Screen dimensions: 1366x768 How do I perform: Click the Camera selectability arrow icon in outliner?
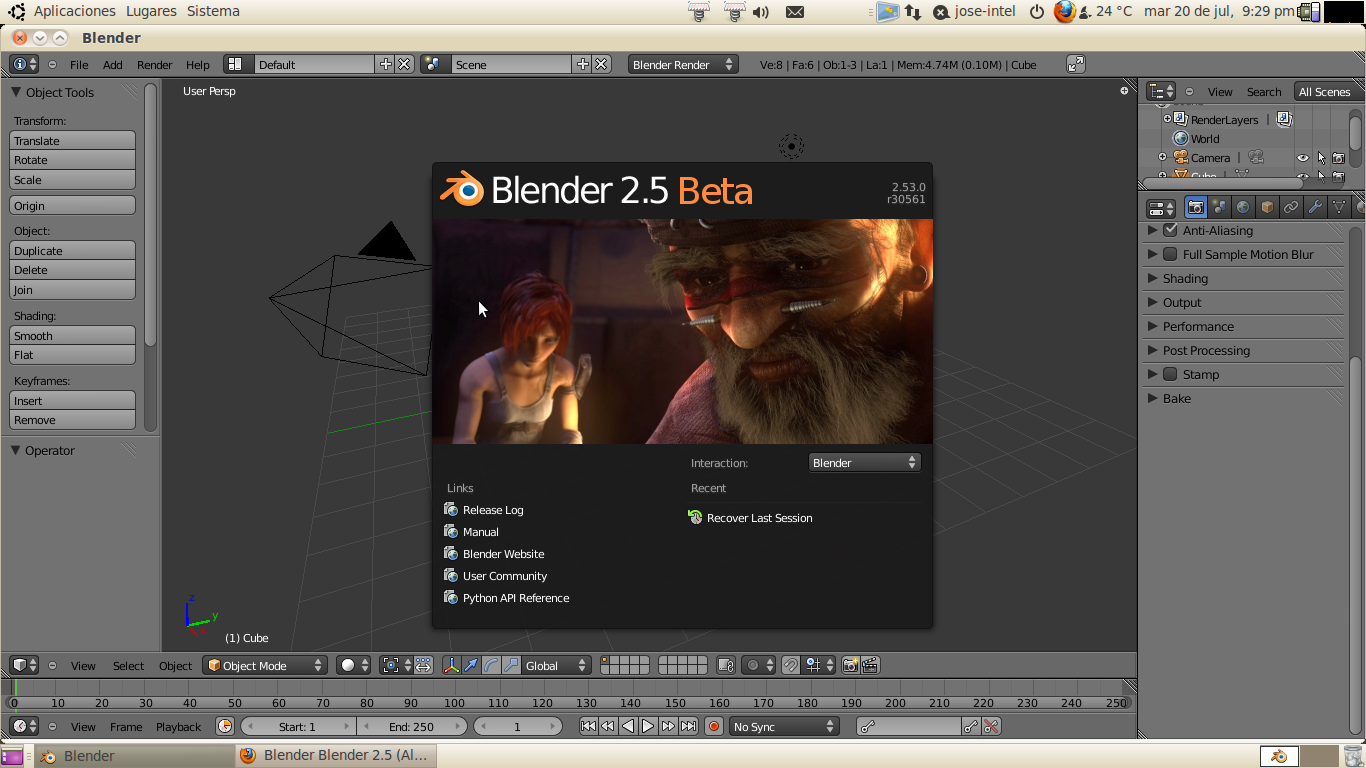point(1321,158)
